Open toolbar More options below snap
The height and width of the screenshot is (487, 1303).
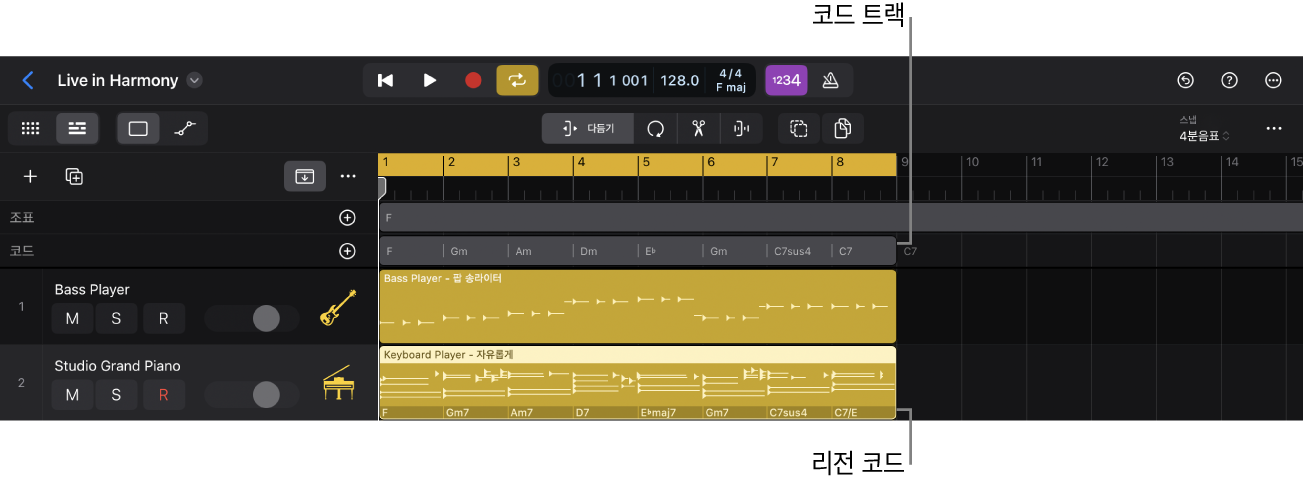coord(1274,129)
